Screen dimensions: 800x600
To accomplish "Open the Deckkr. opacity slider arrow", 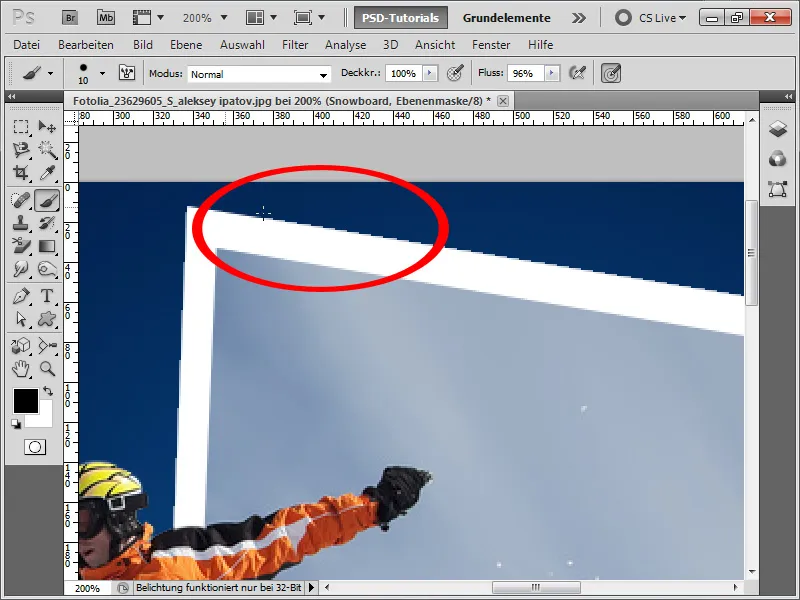I will click(x=430, y=73).
